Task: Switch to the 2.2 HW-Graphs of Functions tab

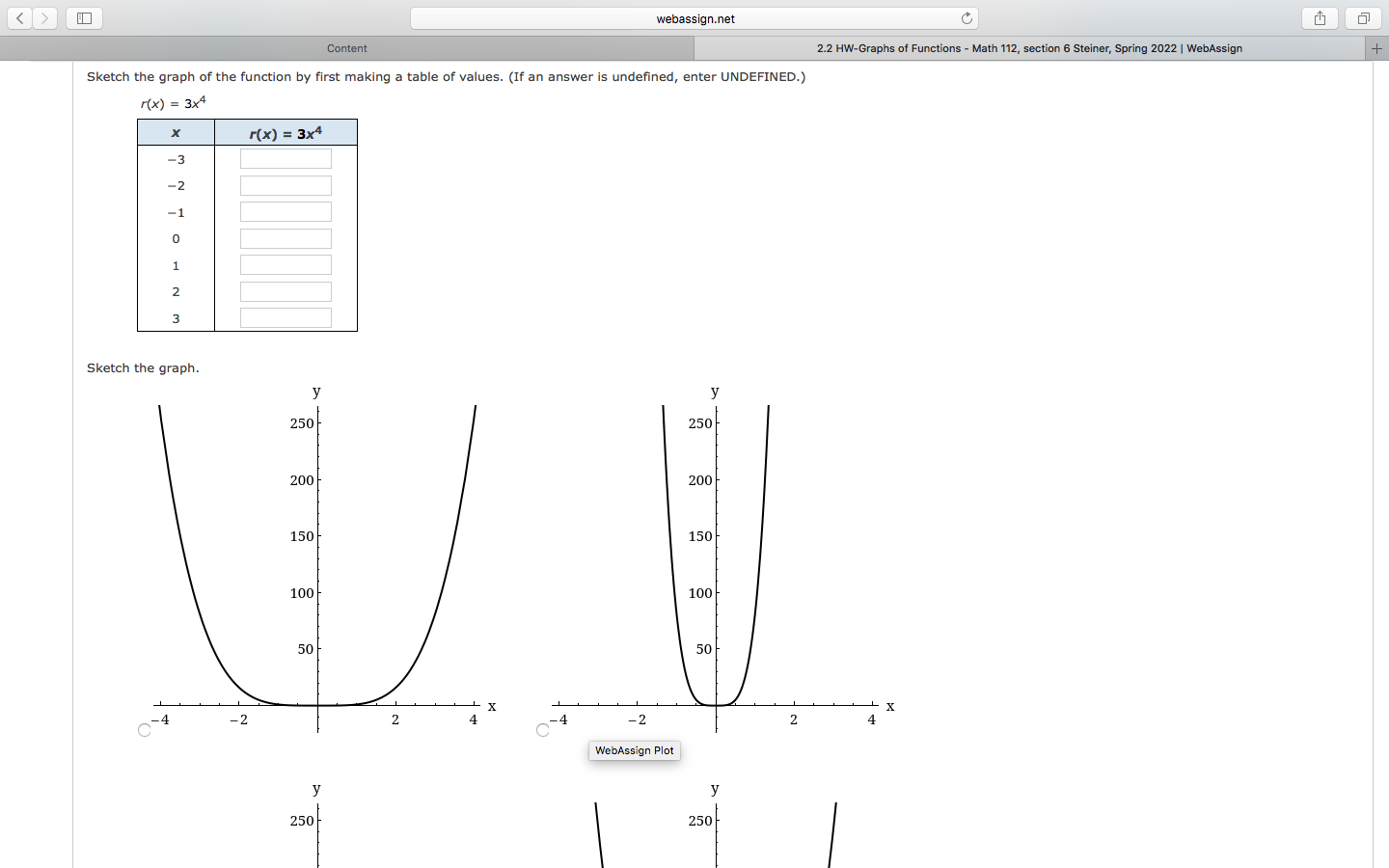Action: tap(1029, 48)
